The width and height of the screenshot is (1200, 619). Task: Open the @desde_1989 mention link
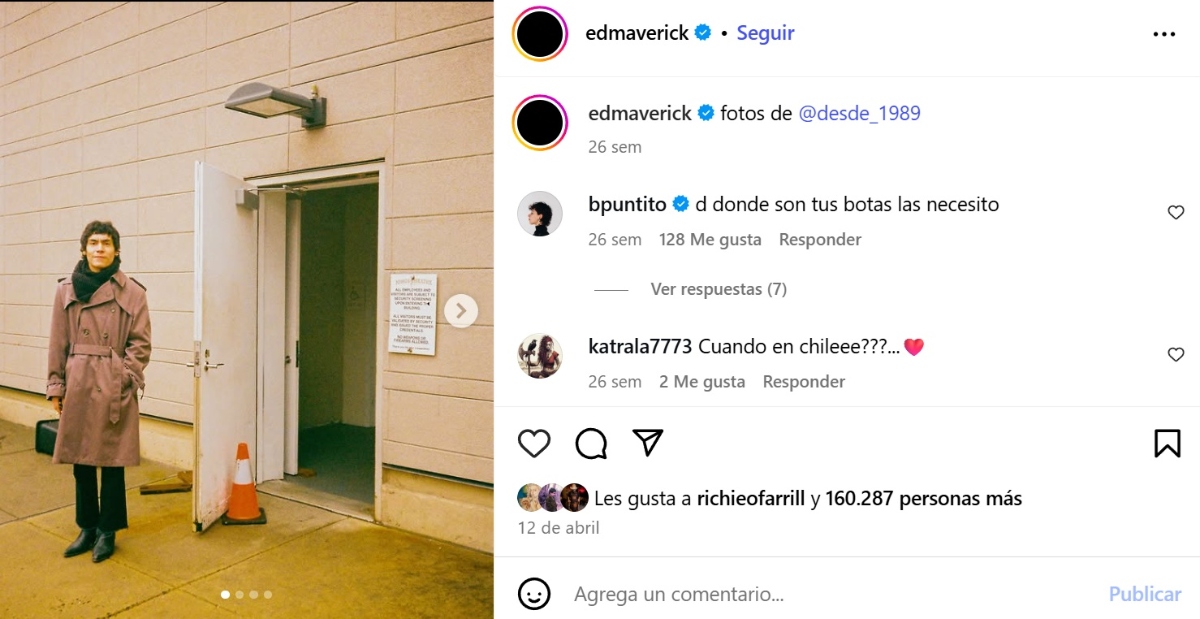point(859,113)
